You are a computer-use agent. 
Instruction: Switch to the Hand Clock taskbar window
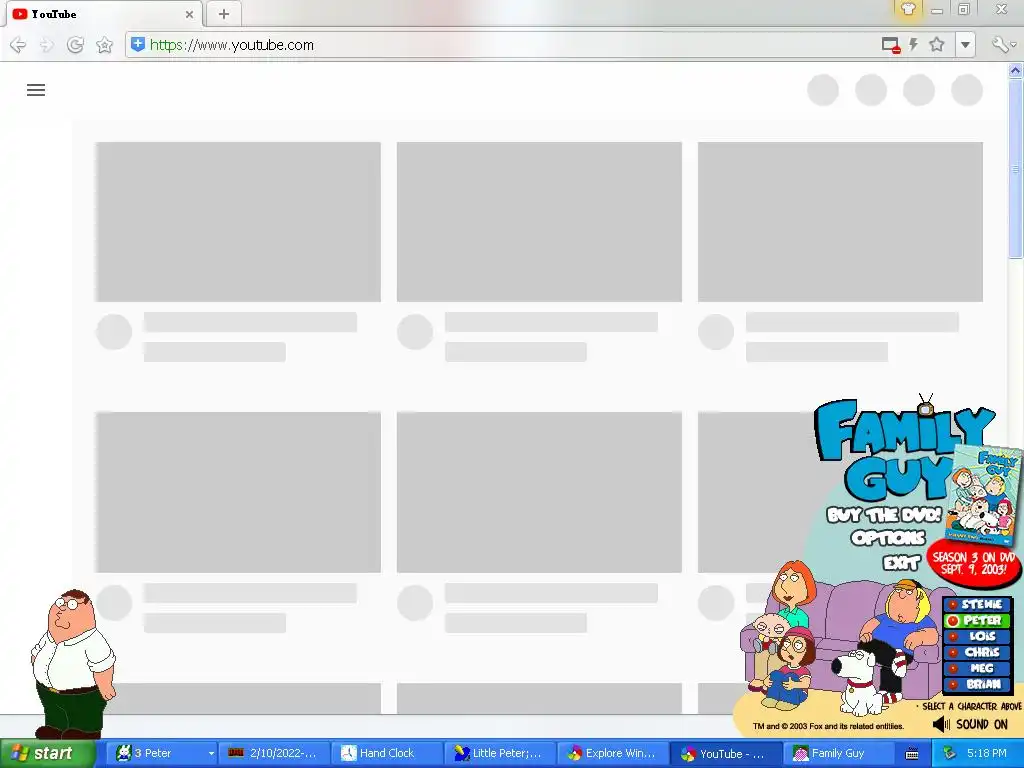pos(387,753)
